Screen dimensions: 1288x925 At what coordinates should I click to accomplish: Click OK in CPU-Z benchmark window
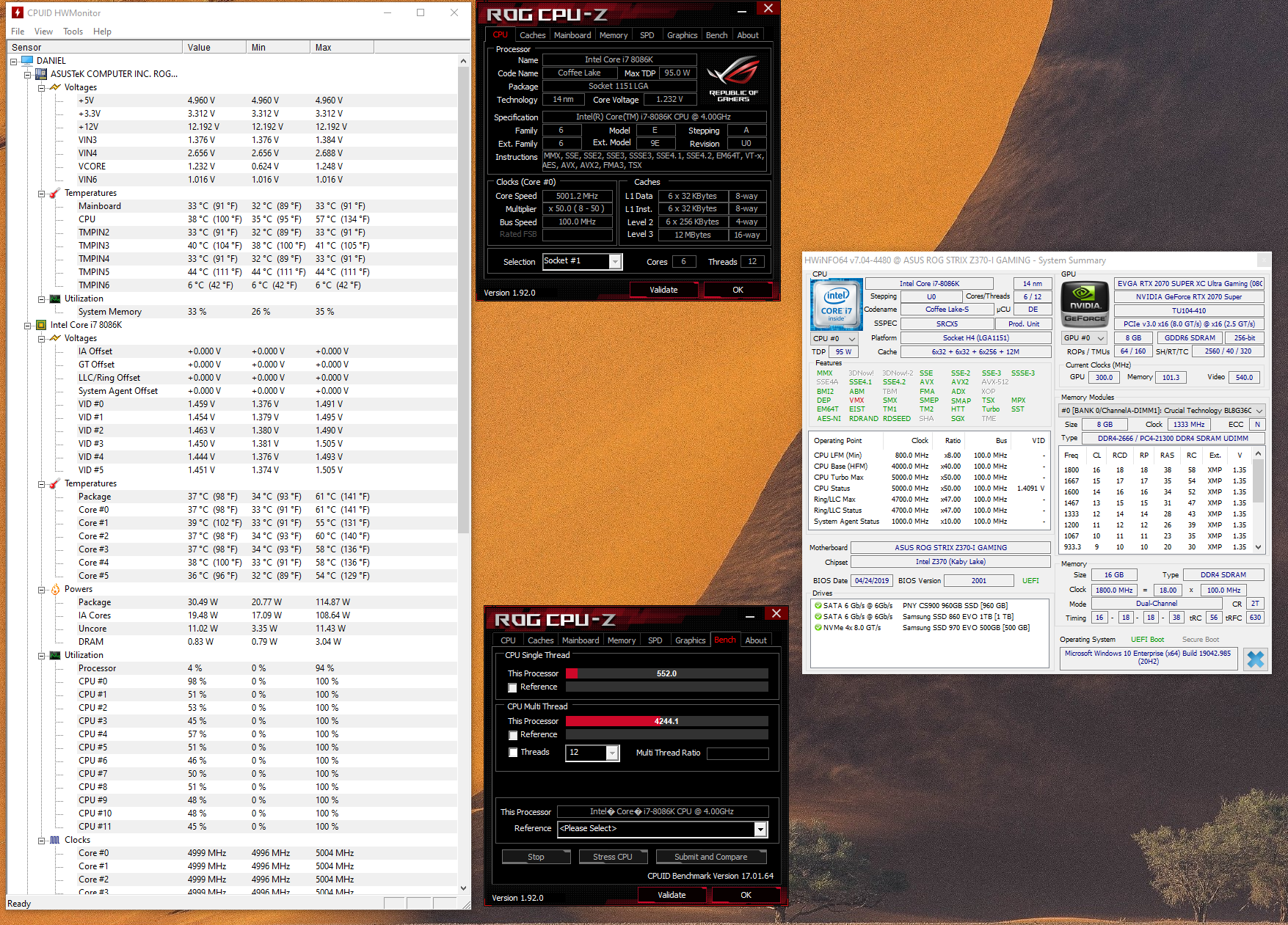pos(746,895)
